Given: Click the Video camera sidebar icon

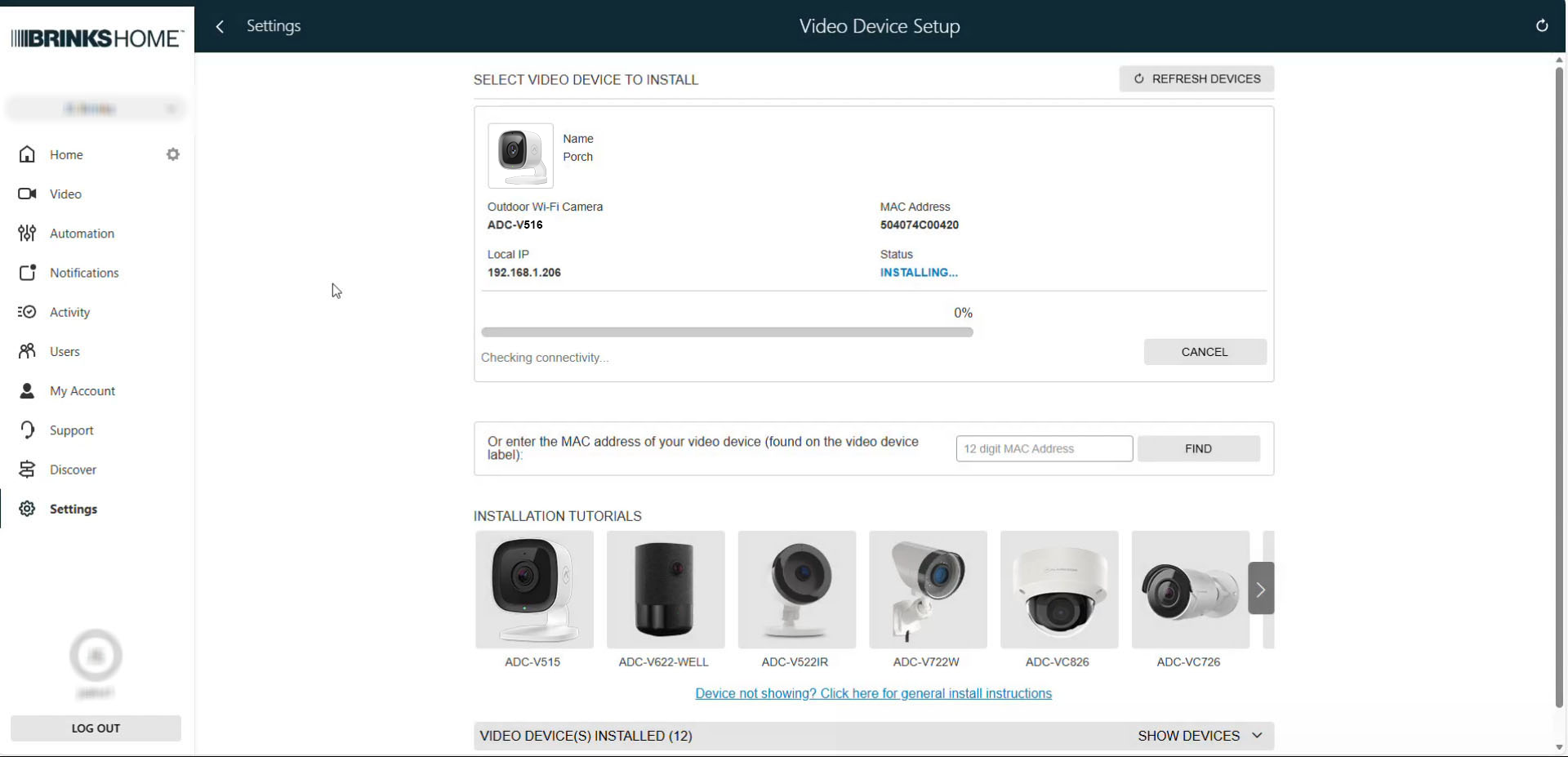Looking at the screenshot, I should (x=27, y=194).
